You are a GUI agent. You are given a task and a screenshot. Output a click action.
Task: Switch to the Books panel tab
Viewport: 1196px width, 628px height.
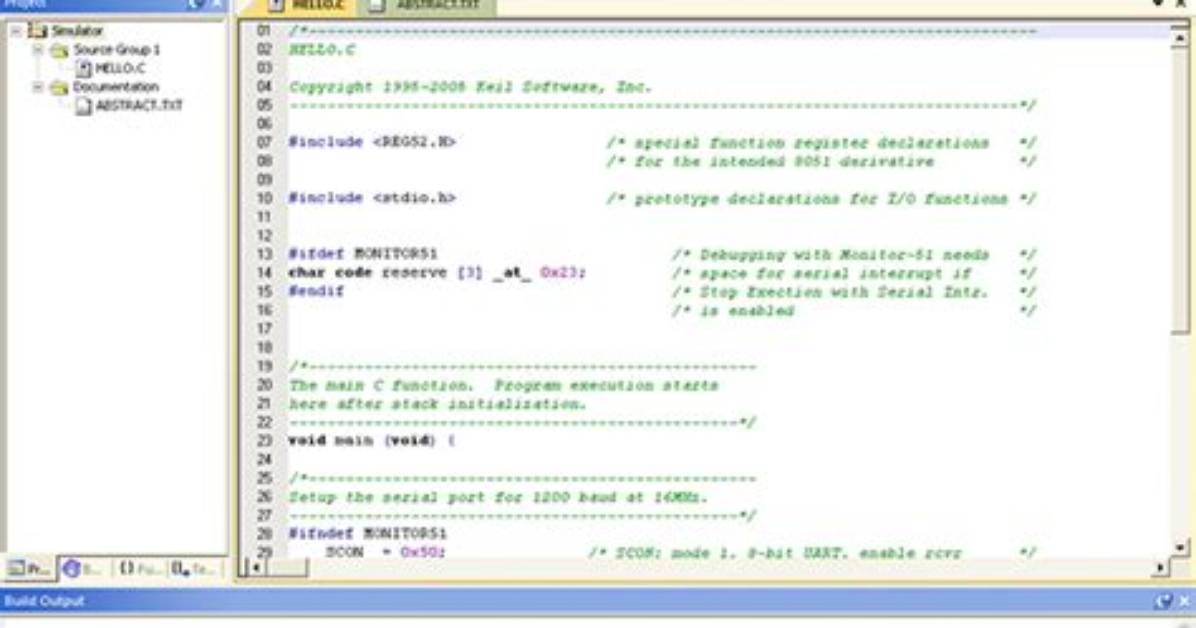[x=83, y=568]
